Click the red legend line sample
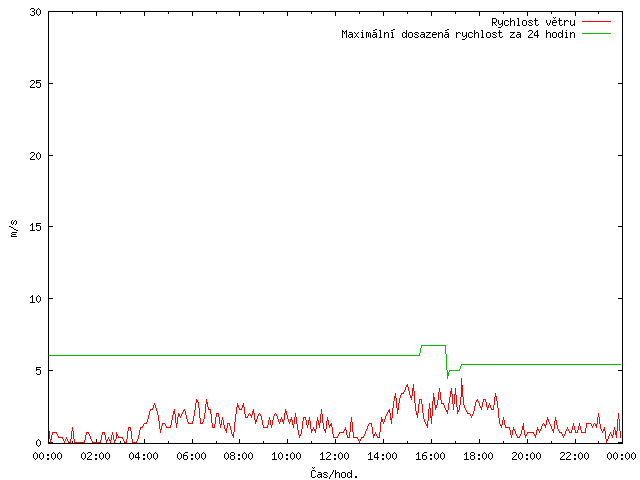This screenshot has width=640, height=480. 596,22
